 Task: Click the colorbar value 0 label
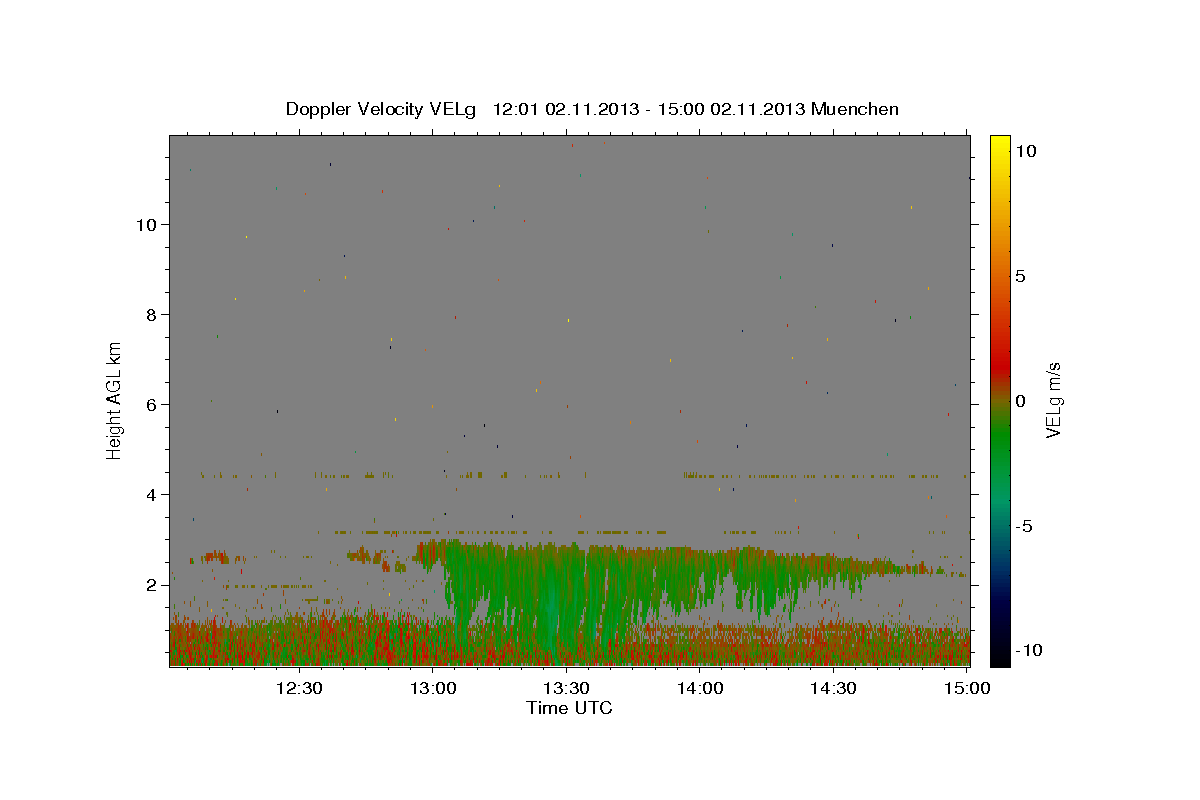1021,401
